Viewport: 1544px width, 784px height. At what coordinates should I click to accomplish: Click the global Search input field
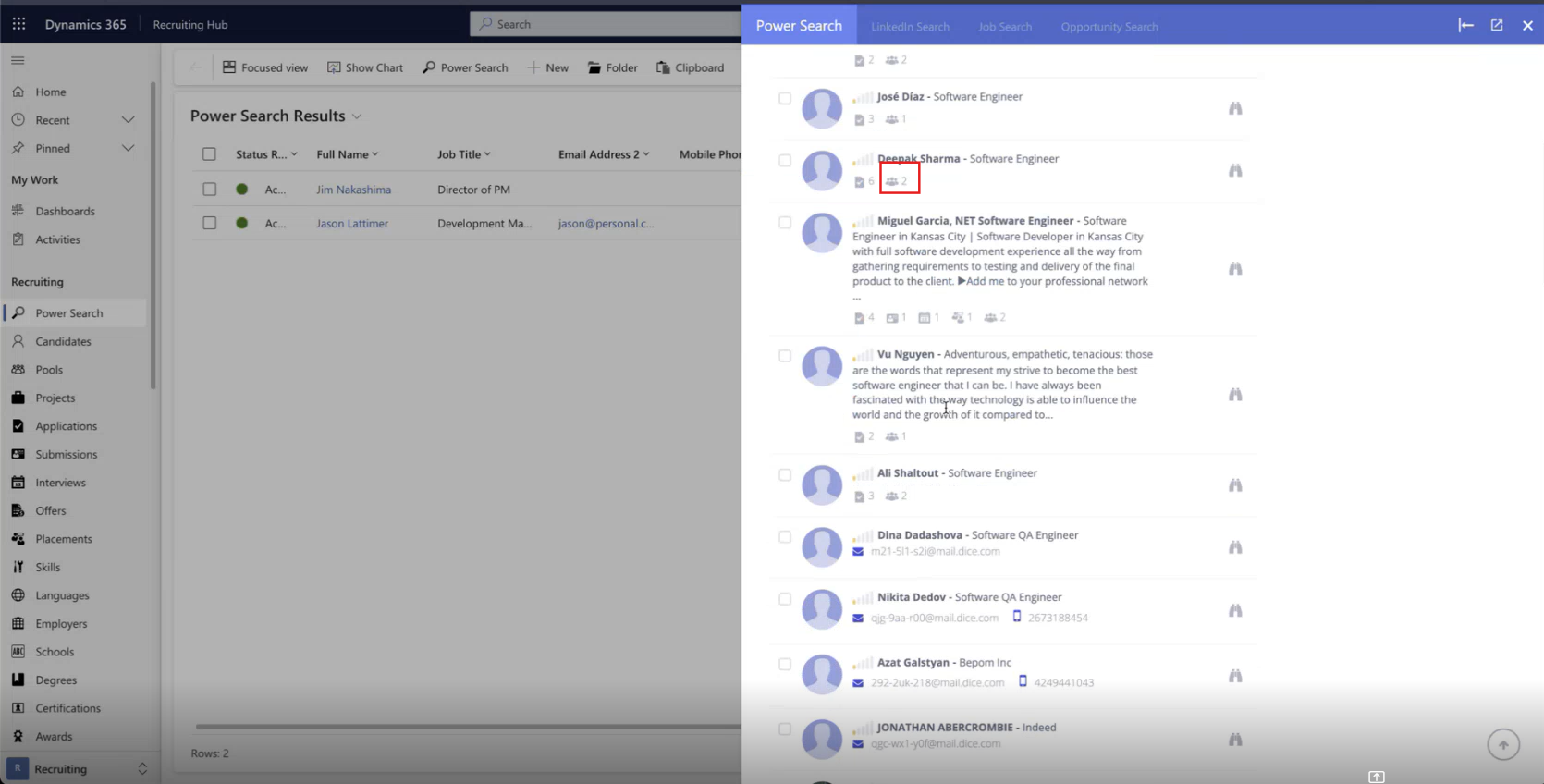pyautogui.click(x=607, y=24)
